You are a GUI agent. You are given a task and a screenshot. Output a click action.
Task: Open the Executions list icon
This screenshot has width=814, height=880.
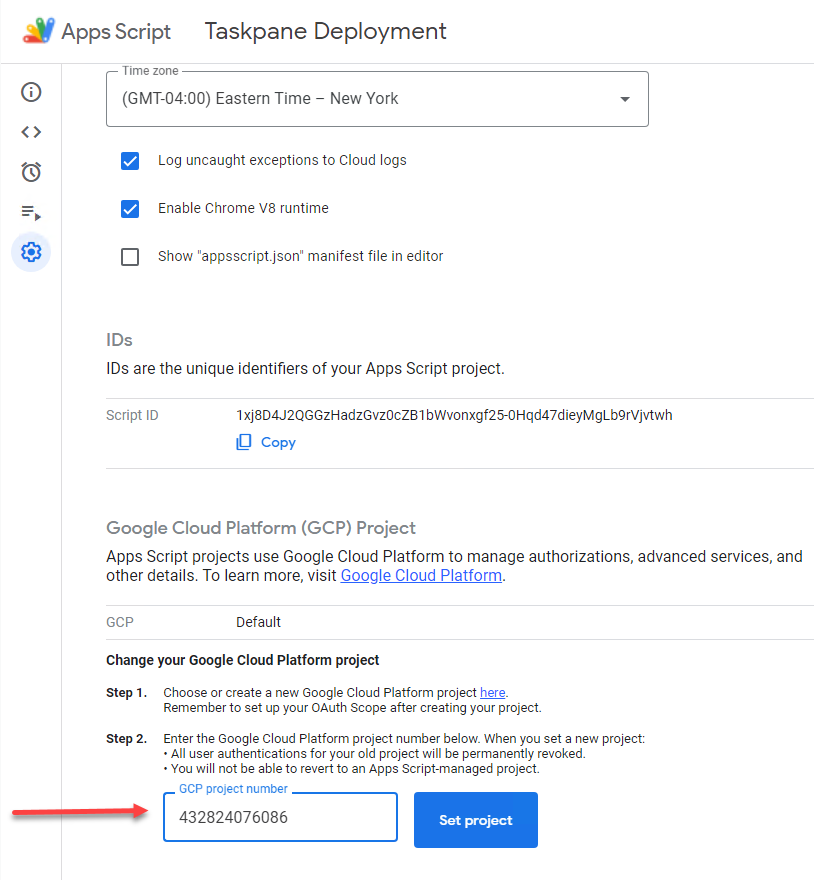(31, 213)
